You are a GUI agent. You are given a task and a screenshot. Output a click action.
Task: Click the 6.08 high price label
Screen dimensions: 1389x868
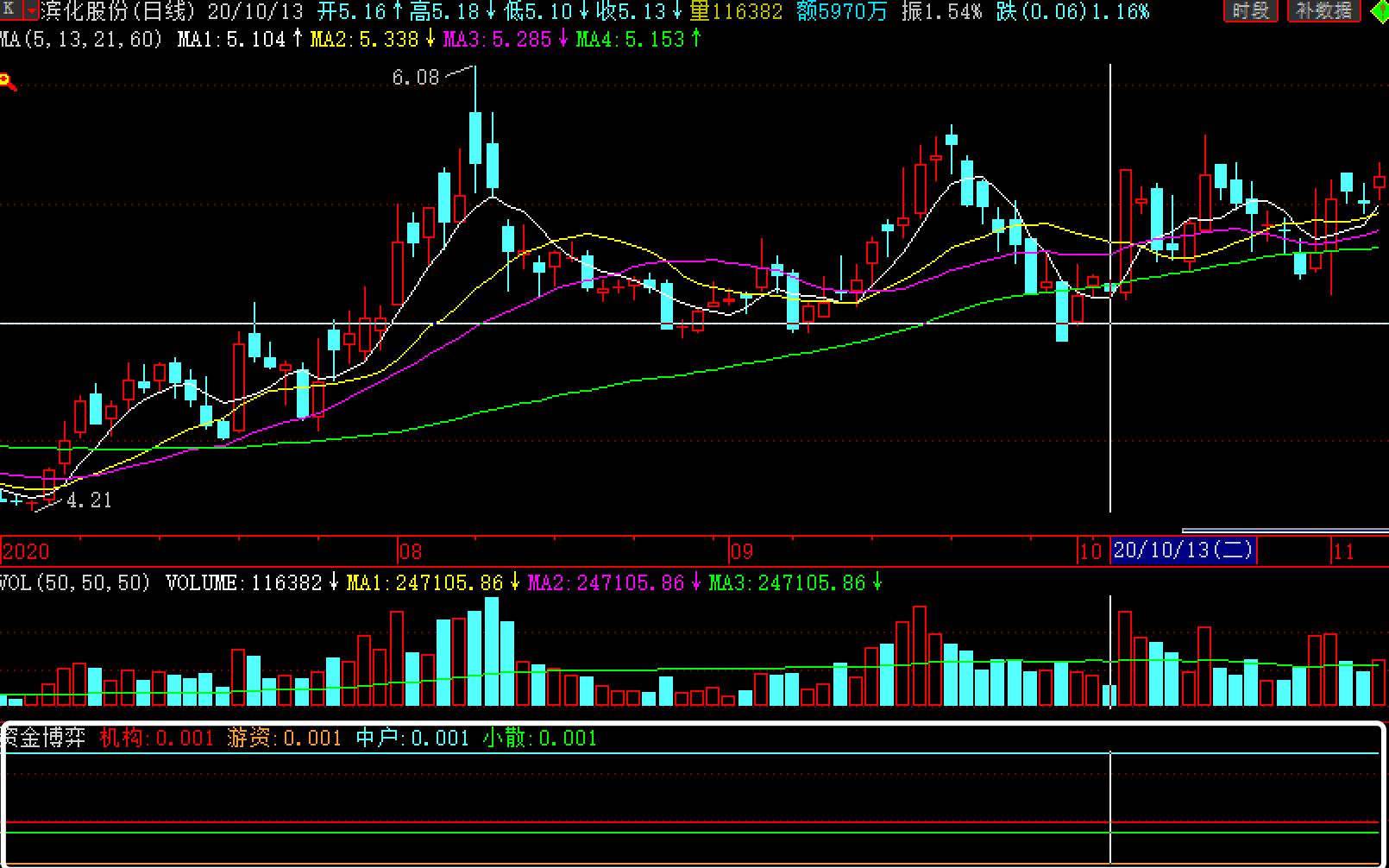416,78
